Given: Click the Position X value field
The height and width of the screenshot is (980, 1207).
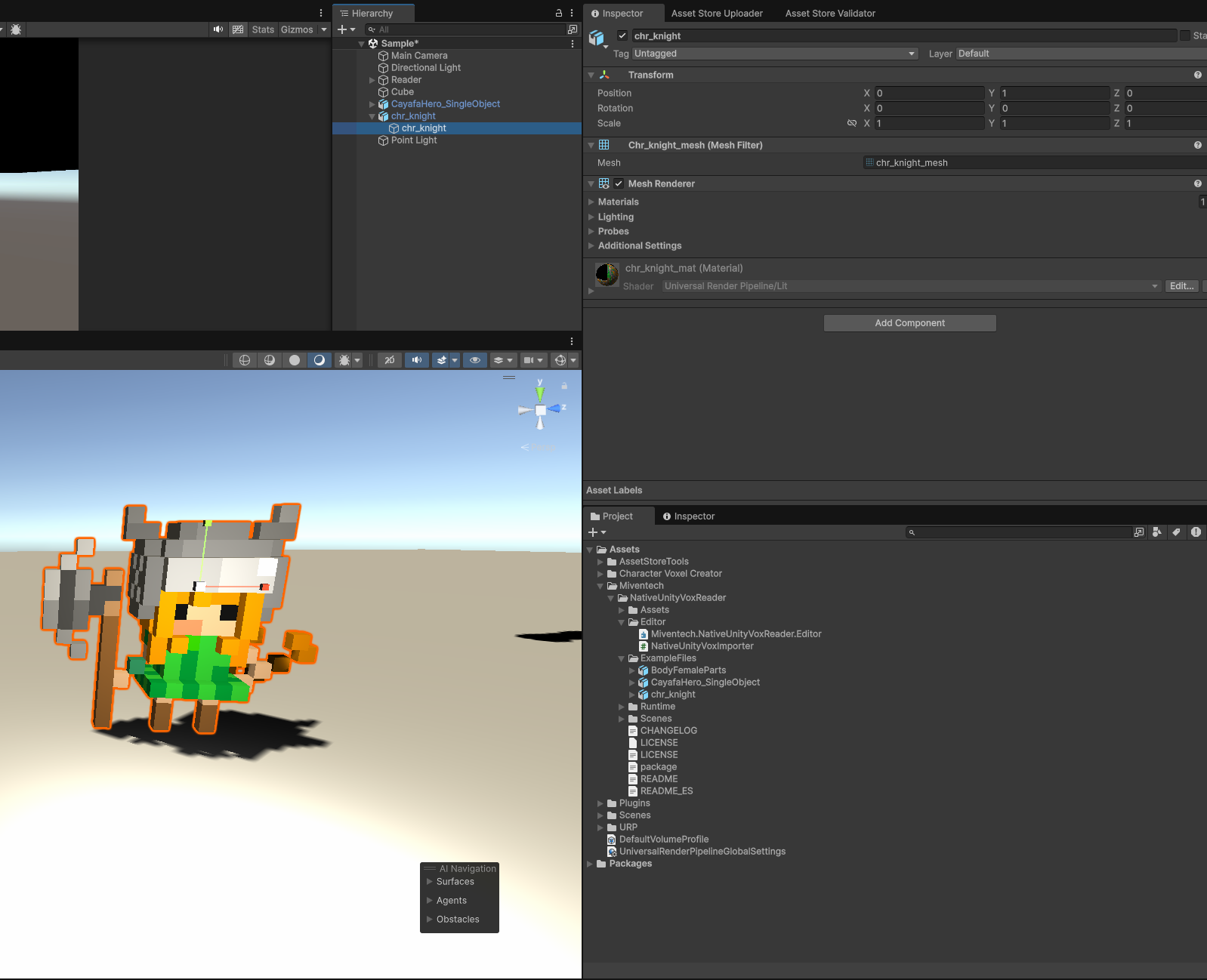Looking at the screenshot, I should pyautogui.click(x=929, y=93).
